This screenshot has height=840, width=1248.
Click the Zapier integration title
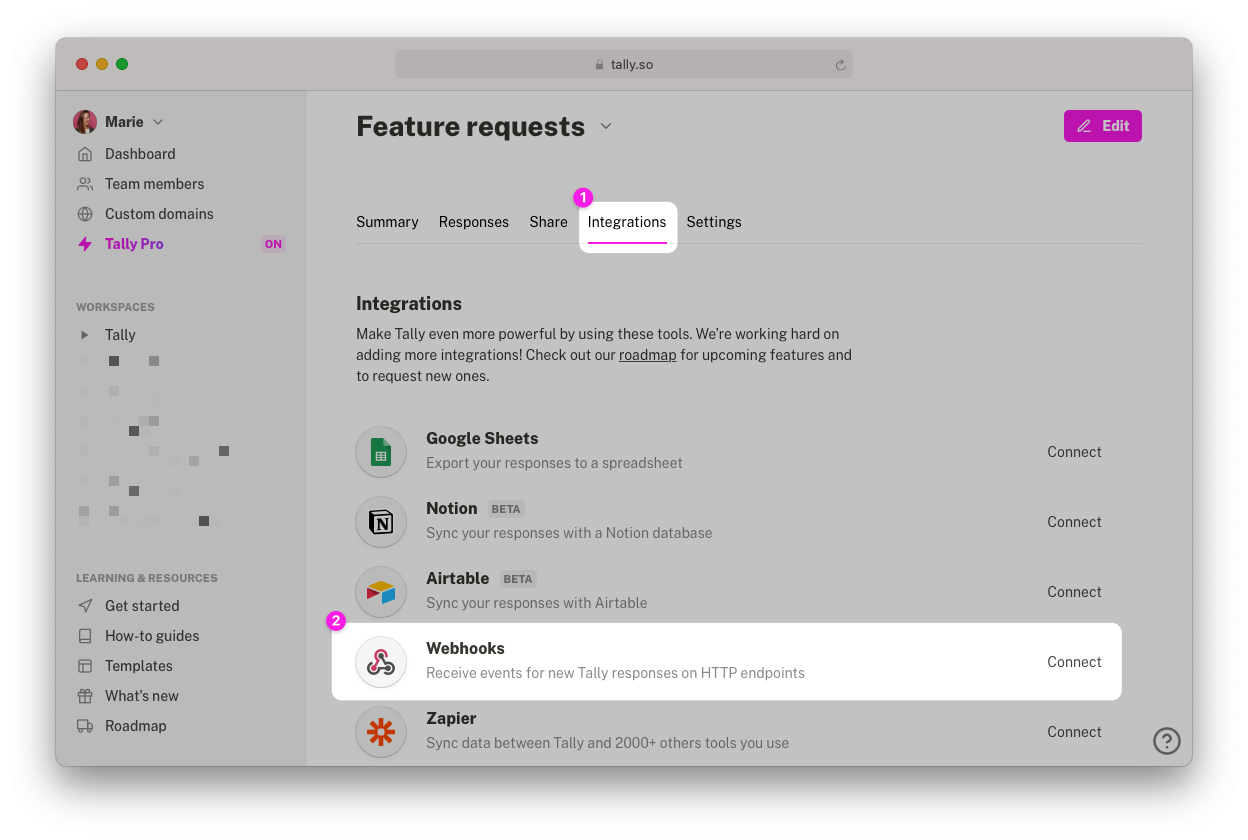point(451,718)
